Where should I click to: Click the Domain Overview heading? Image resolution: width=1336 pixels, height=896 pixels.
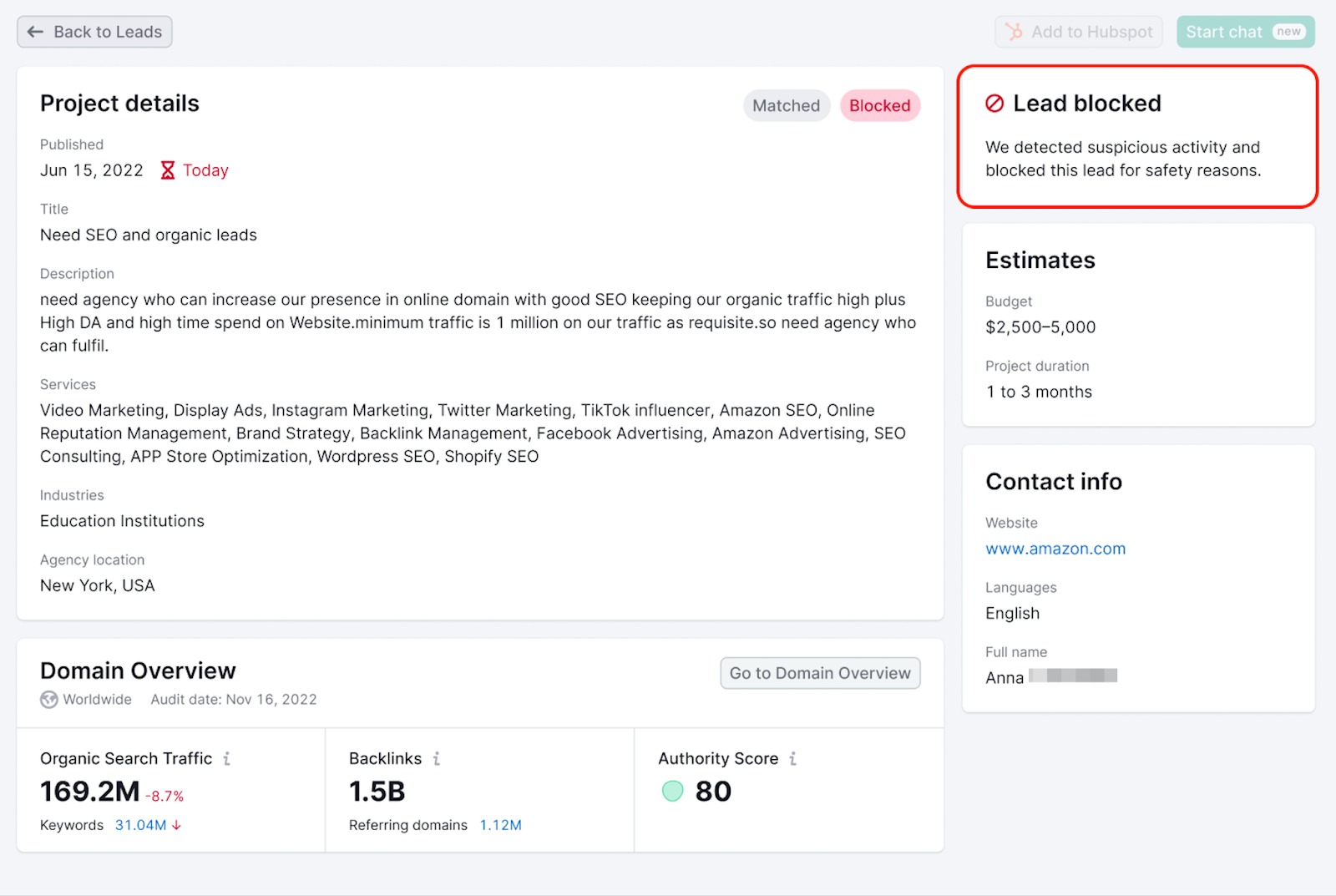tap(139, 671)
